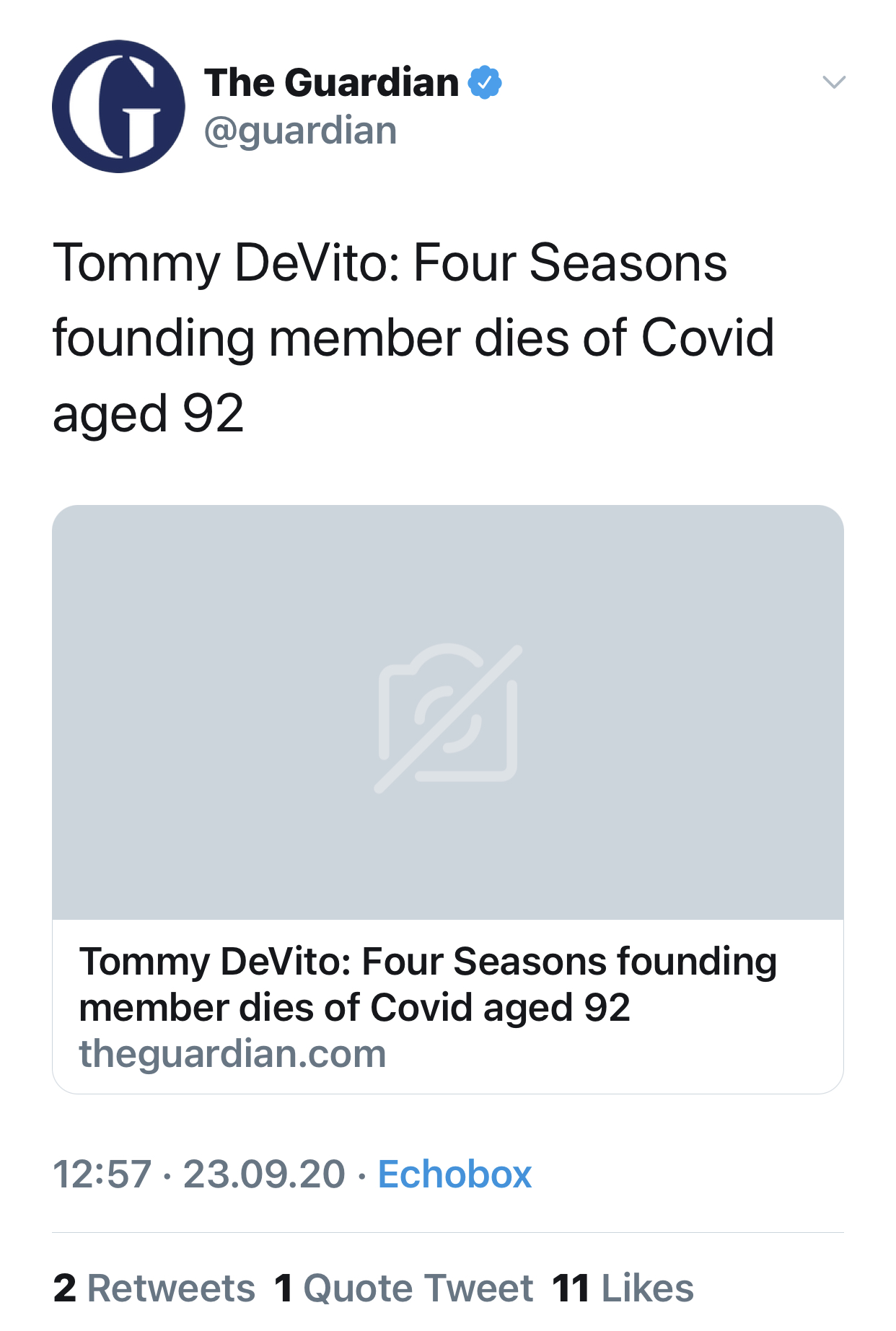Click the 23.09.20 tweet date

click(x=264, y=1174)
